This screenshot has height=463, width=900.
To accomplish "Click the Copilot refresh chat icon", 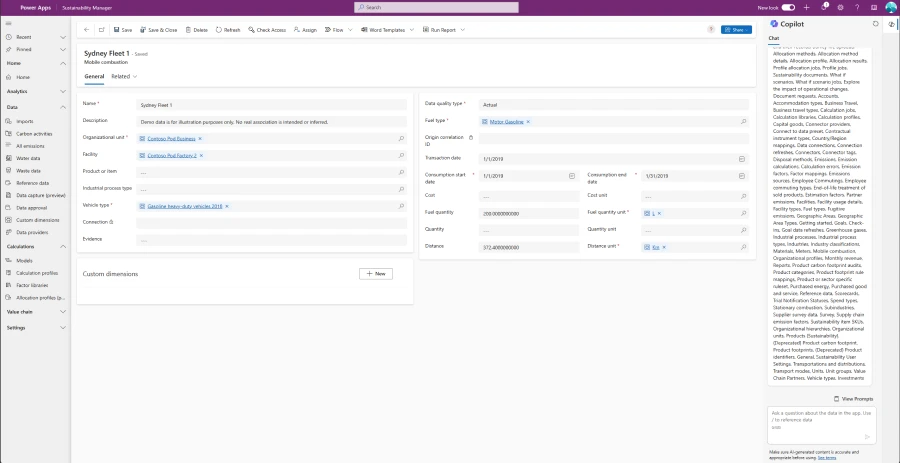I will coord(876,23).
